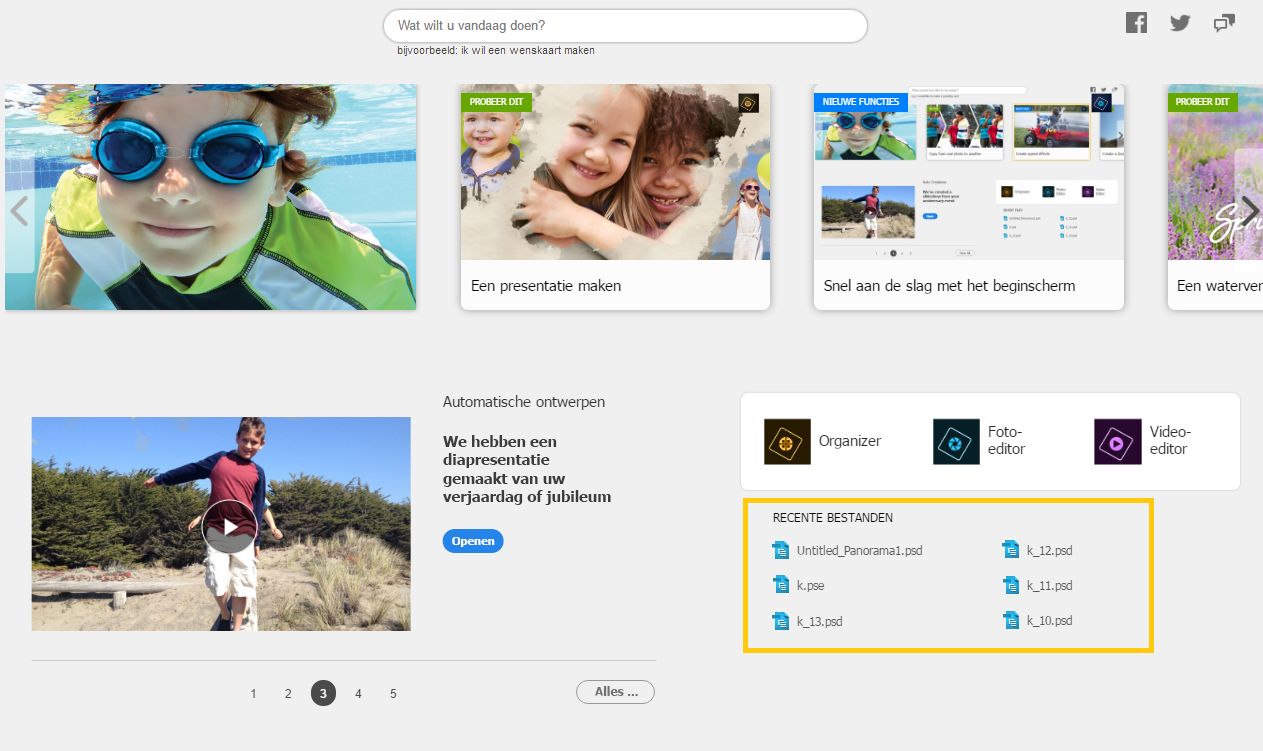Play the birthday slideshow video
This screenshot has height=751, width=1263.
click(x=229, y=527)
